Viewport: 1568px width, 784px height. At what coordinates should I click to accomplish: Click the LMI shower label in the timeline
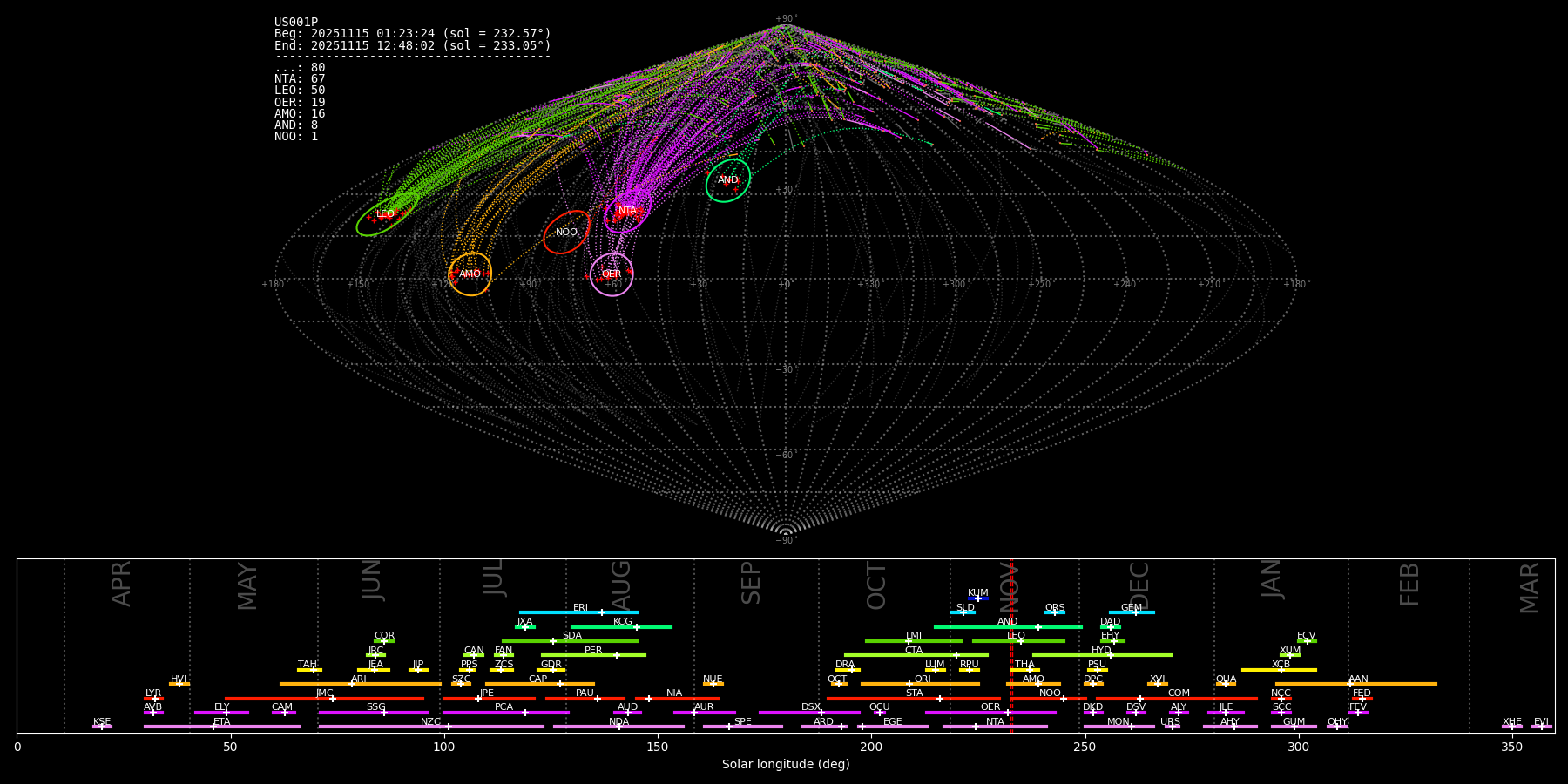pyautogui.click(x=913, y=636)
